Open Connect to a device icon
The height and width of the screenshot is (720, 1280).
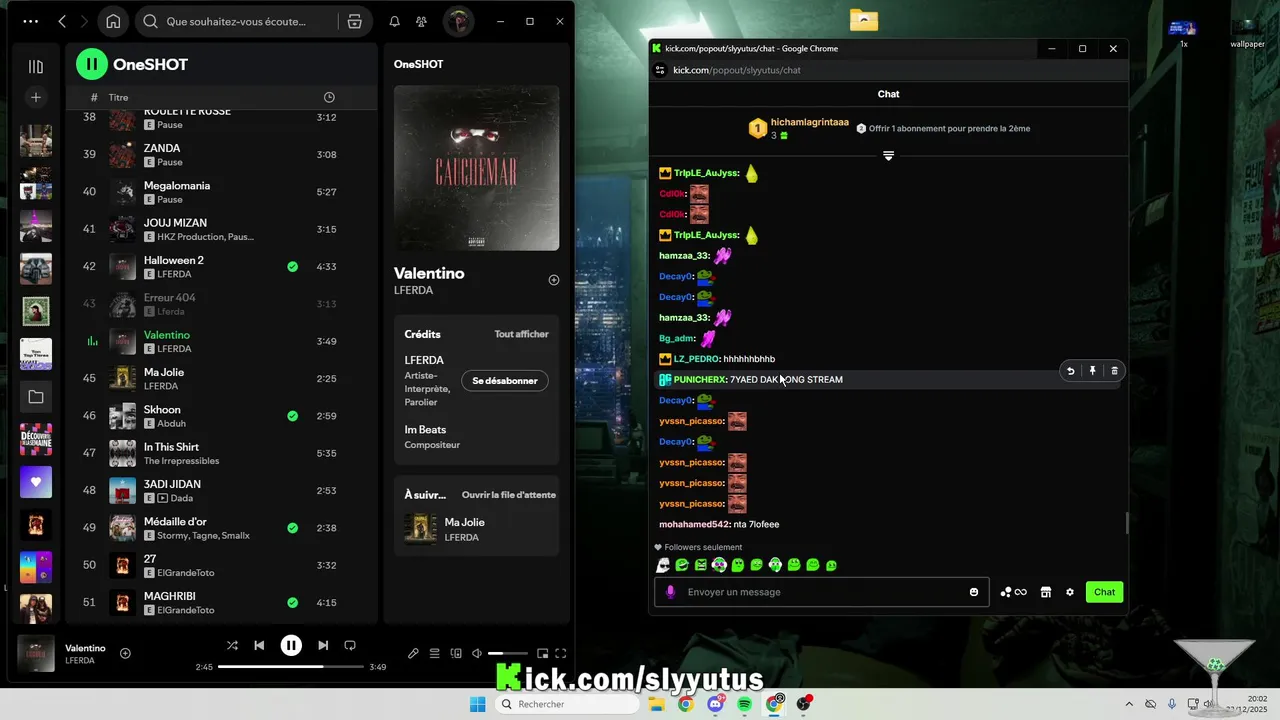pos(456,654)
